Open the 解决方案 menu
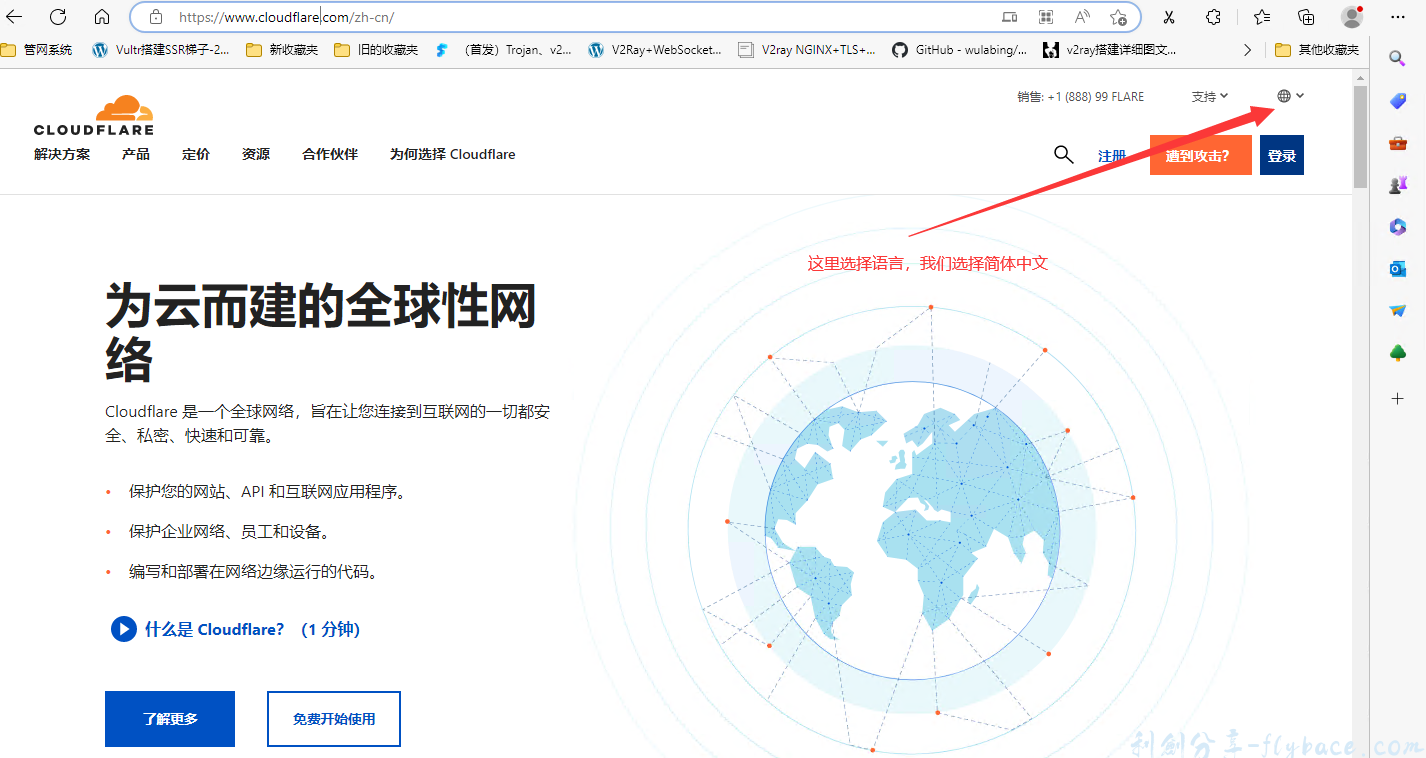This screenshot has width=1426, height=758. pyautogui.click(x=62, y=154)
